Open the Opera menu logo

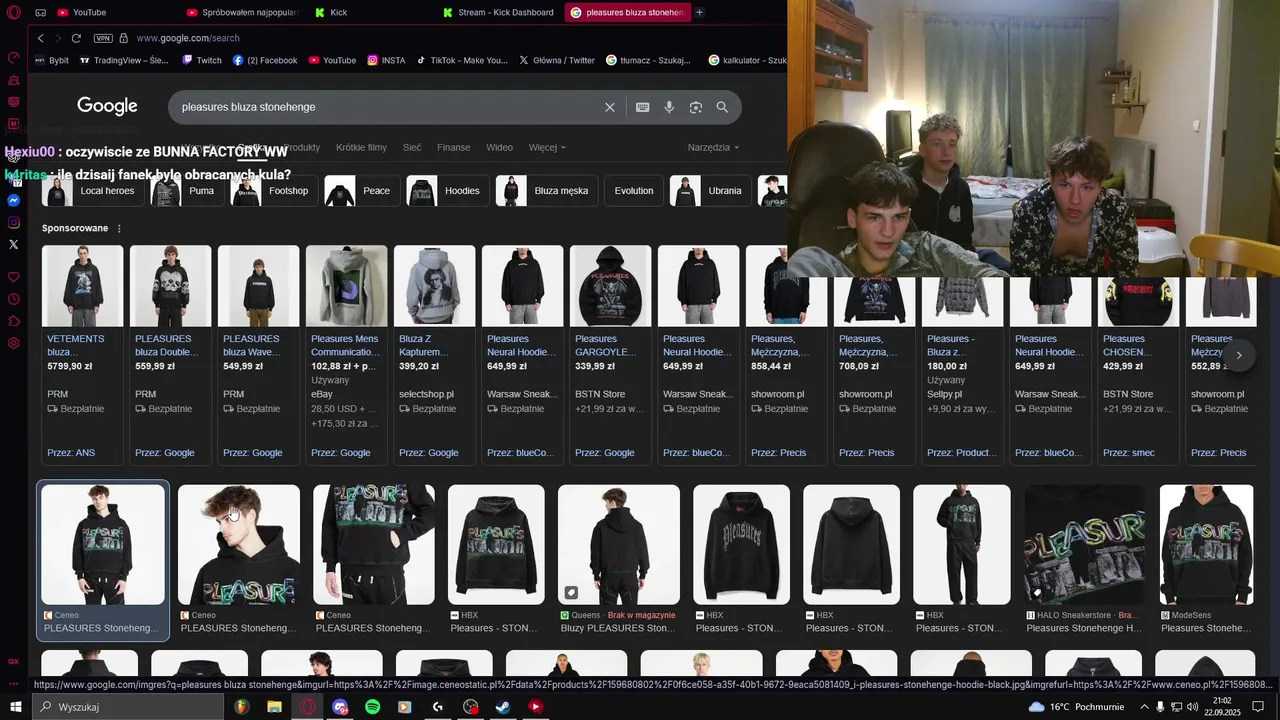[13, 13]
